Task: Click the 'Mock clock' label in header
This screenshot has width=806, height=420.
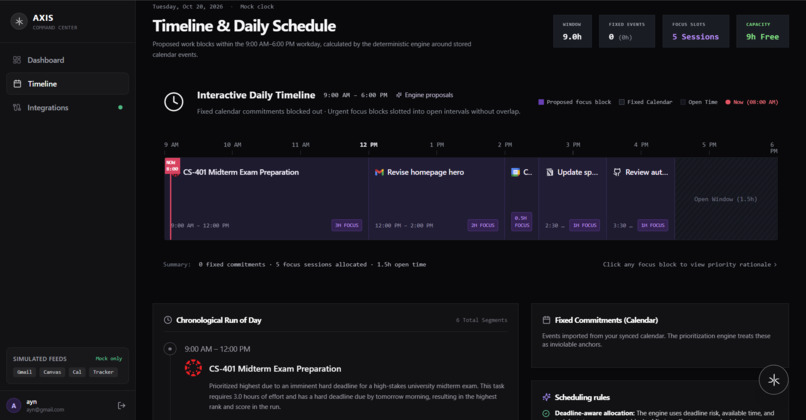Action: [x=257, y=7]
